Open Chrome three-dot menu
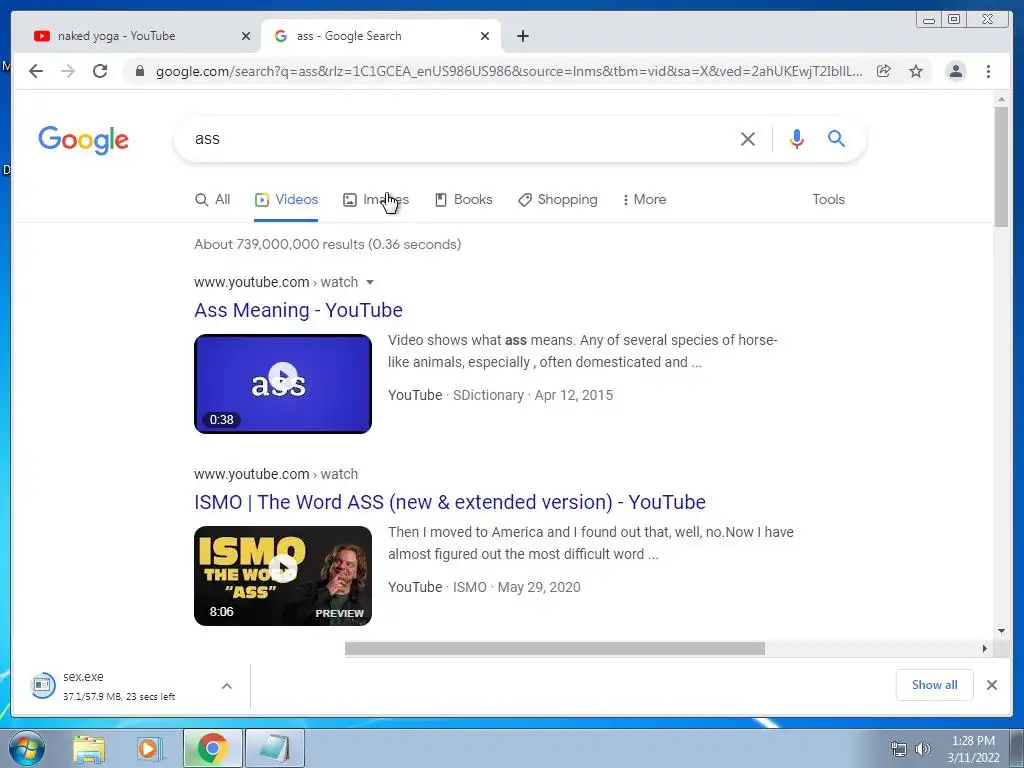The image size is (1024, 768). click(988, 71)
